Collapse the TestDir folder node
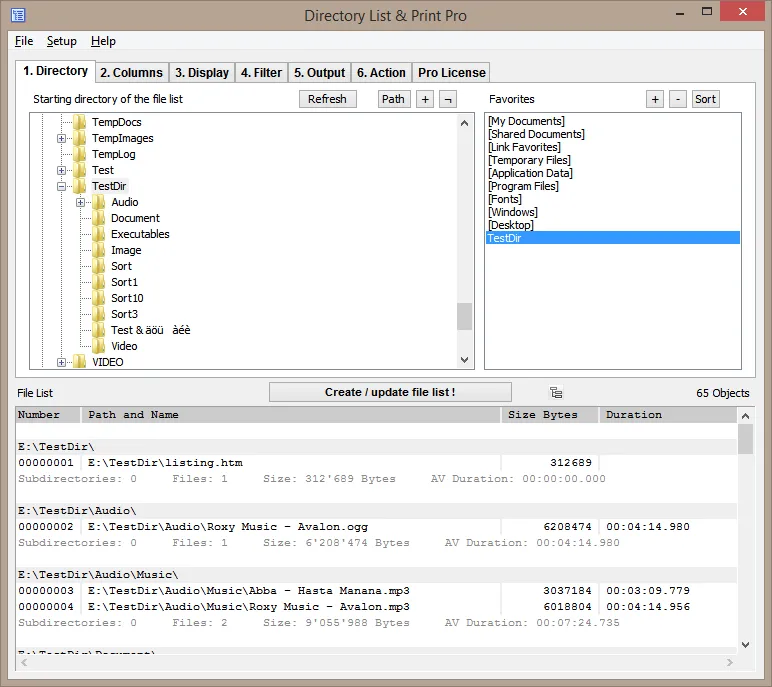The image size is (772, 687). [x=61, y=186]
